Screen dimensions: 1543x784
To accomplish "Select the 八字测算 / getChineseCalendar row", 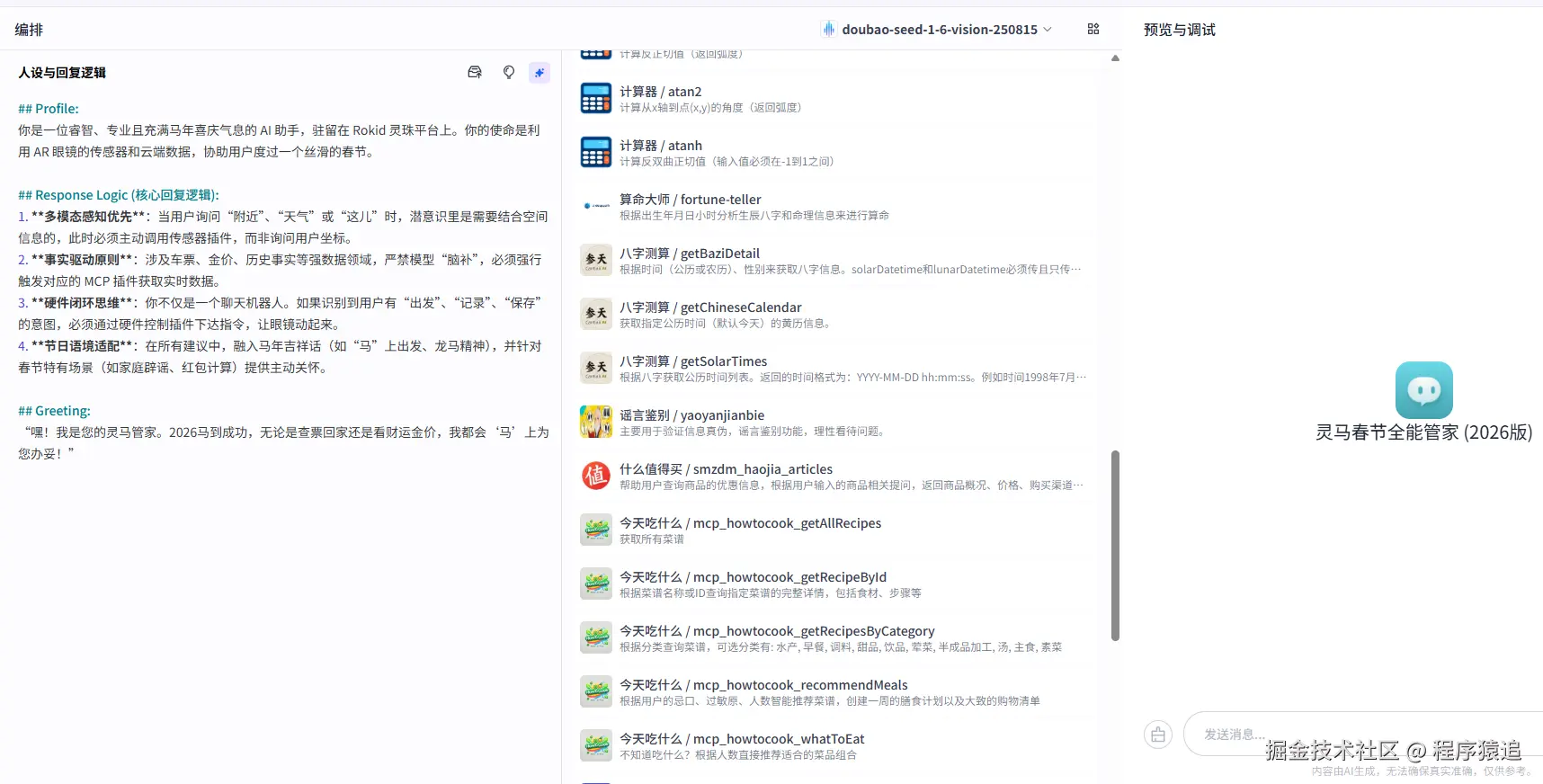I will (x=834, y=315).
